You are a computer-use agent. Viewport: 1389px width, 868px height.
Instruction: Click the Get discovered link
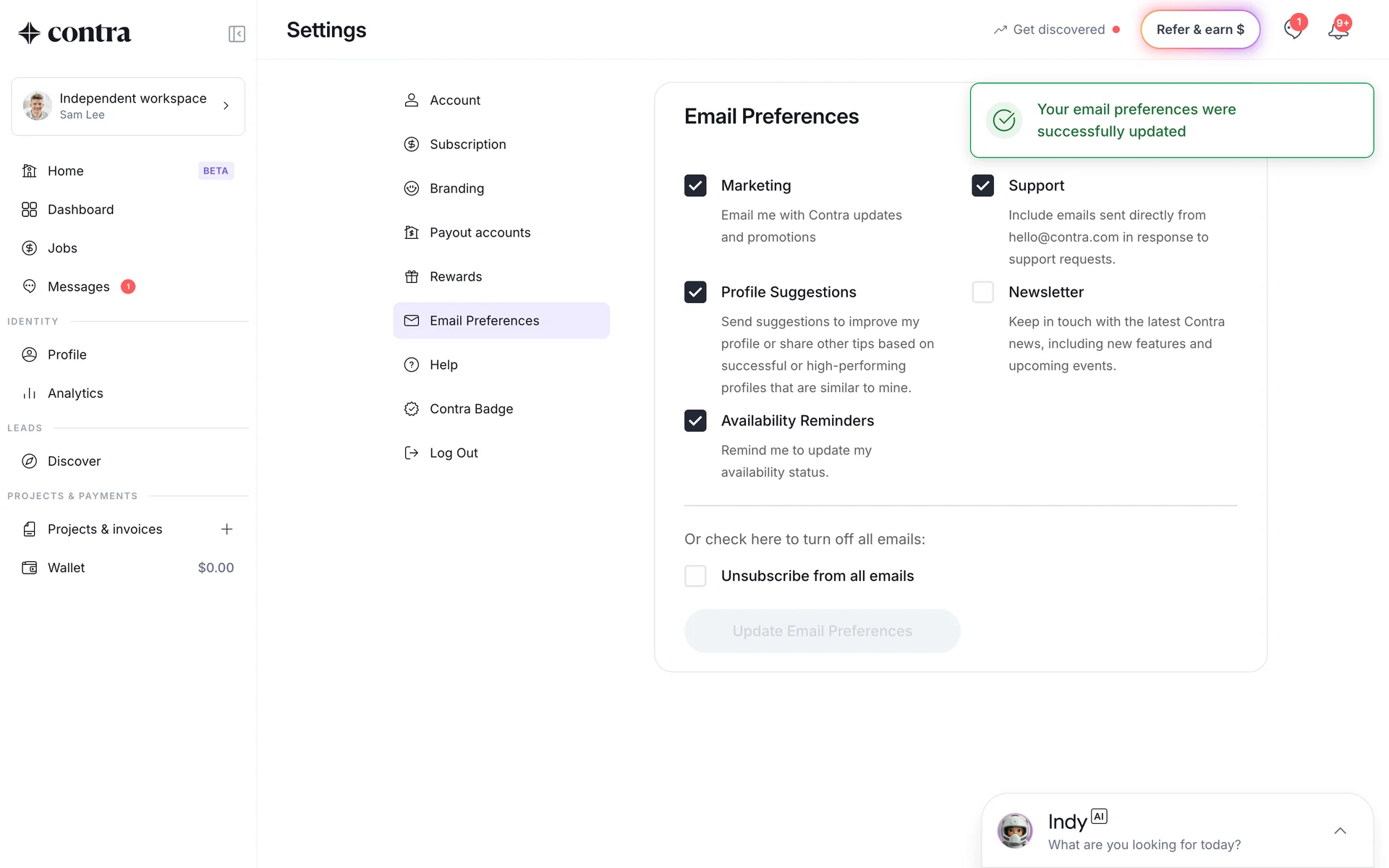pos(1058,30)
